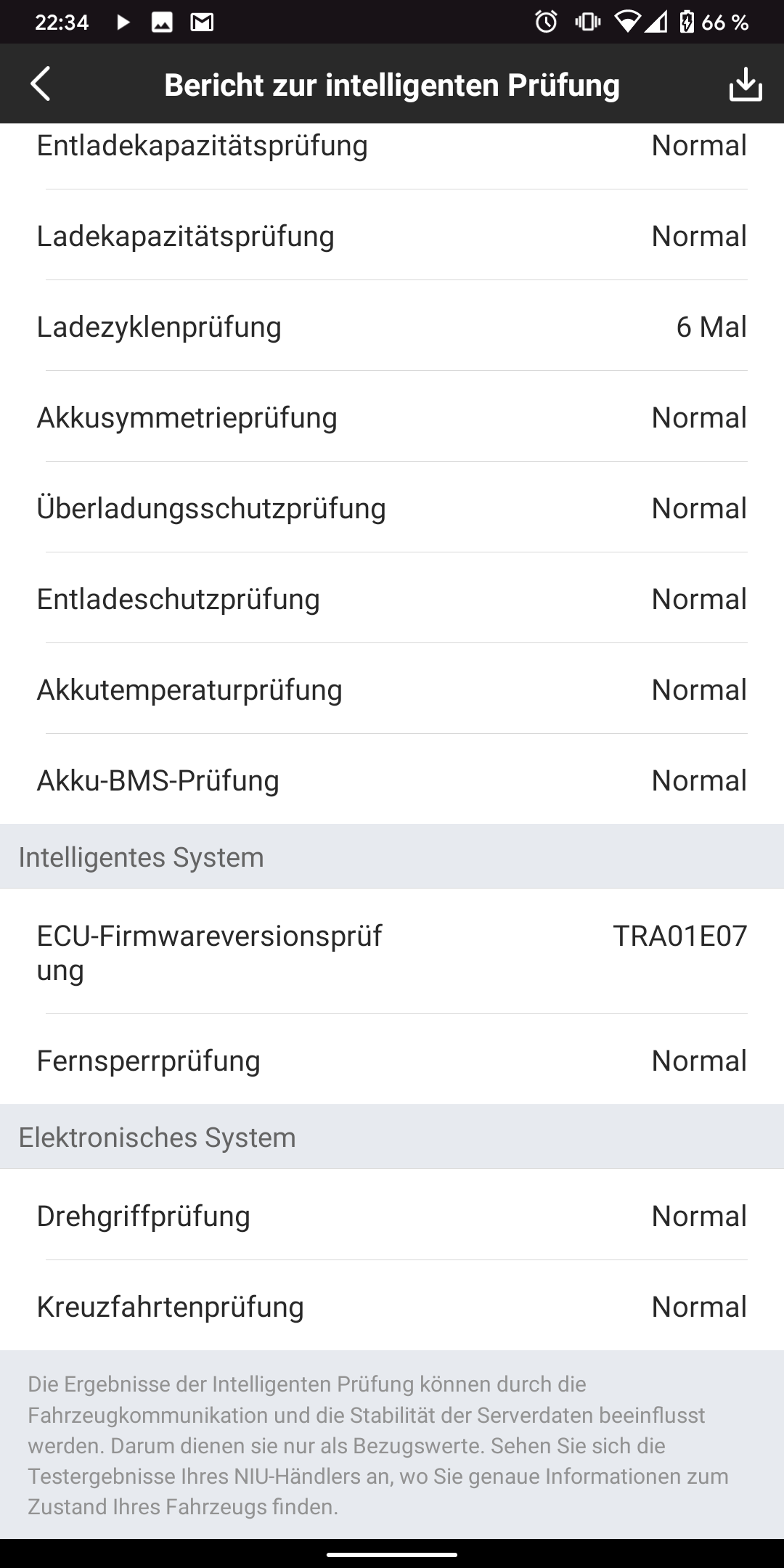Tap the Drehgriffprüfung entry

coord(392,1216)
